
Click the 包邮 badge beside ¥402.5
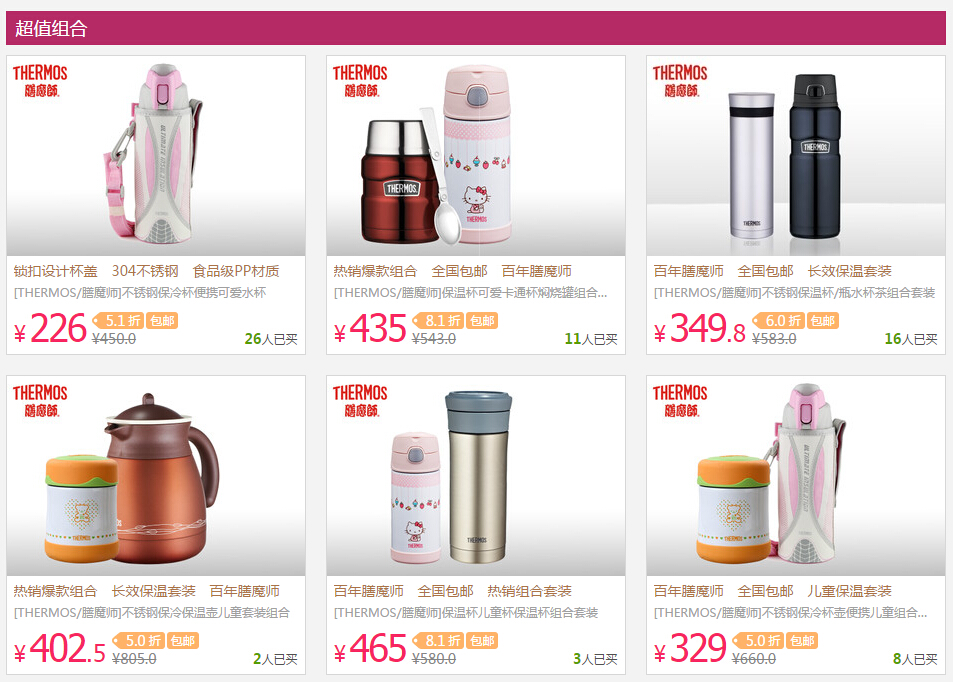point(182,640)
